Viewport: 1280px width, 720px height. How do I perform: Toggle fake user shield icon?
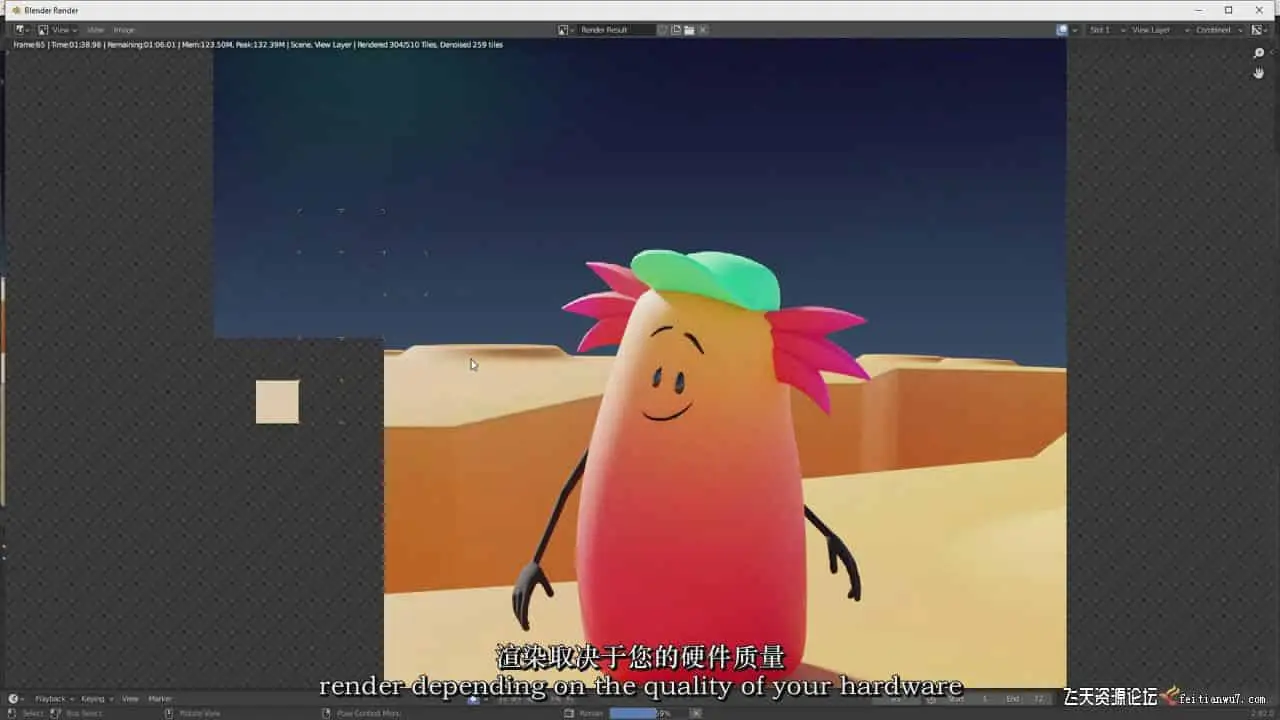(x=663, y=30)
